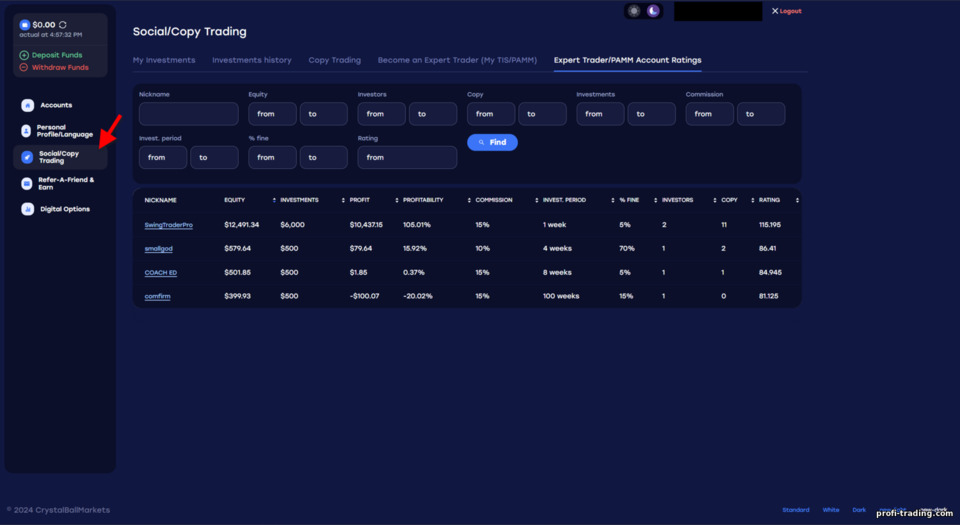Sort table by Investments column
The width and height of the screenshot is (960, 525).
[x=343, y=200]
